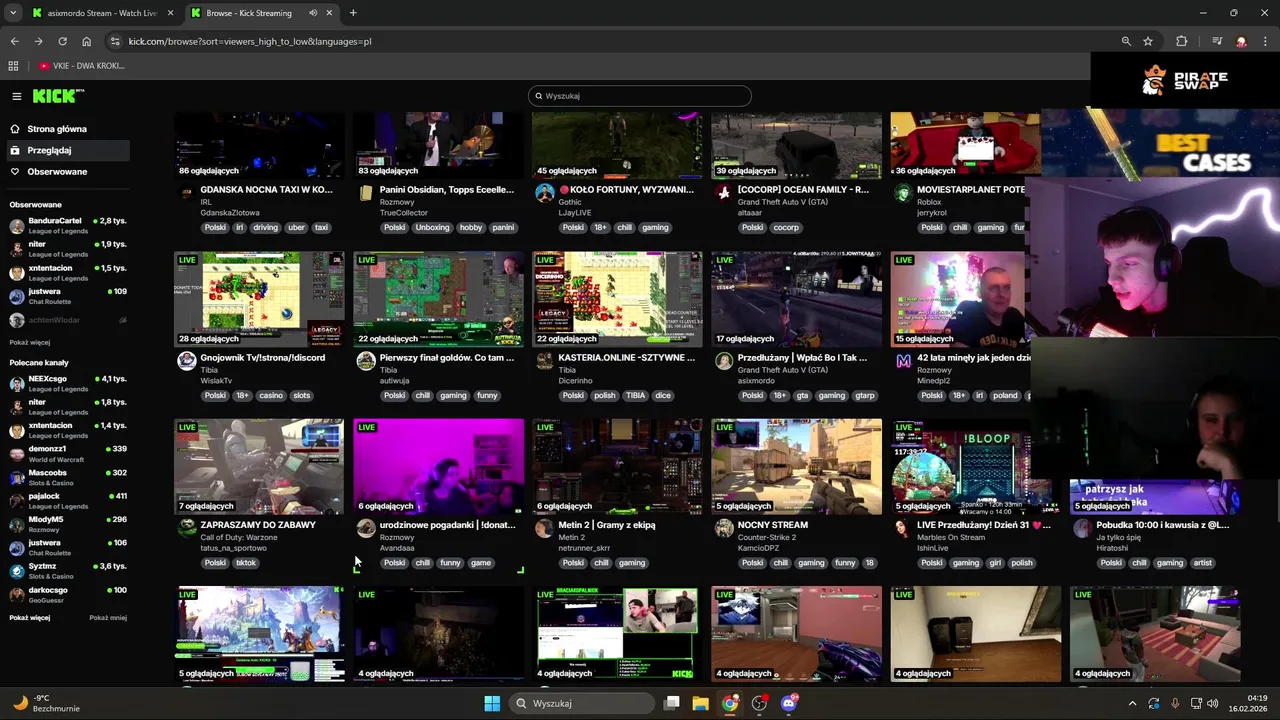Click Unboxing tag under Panini Obsidian
The image size is (1280, 720).
[432, 227]
